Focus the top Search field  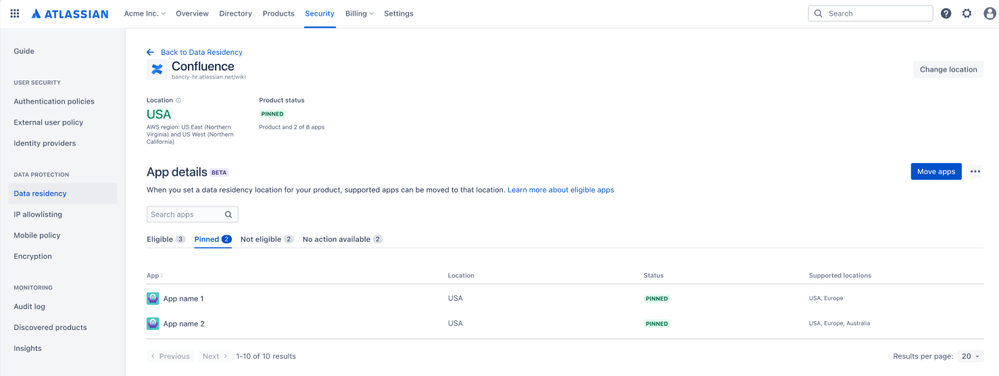pyautogui.click(x=870, y=13)
